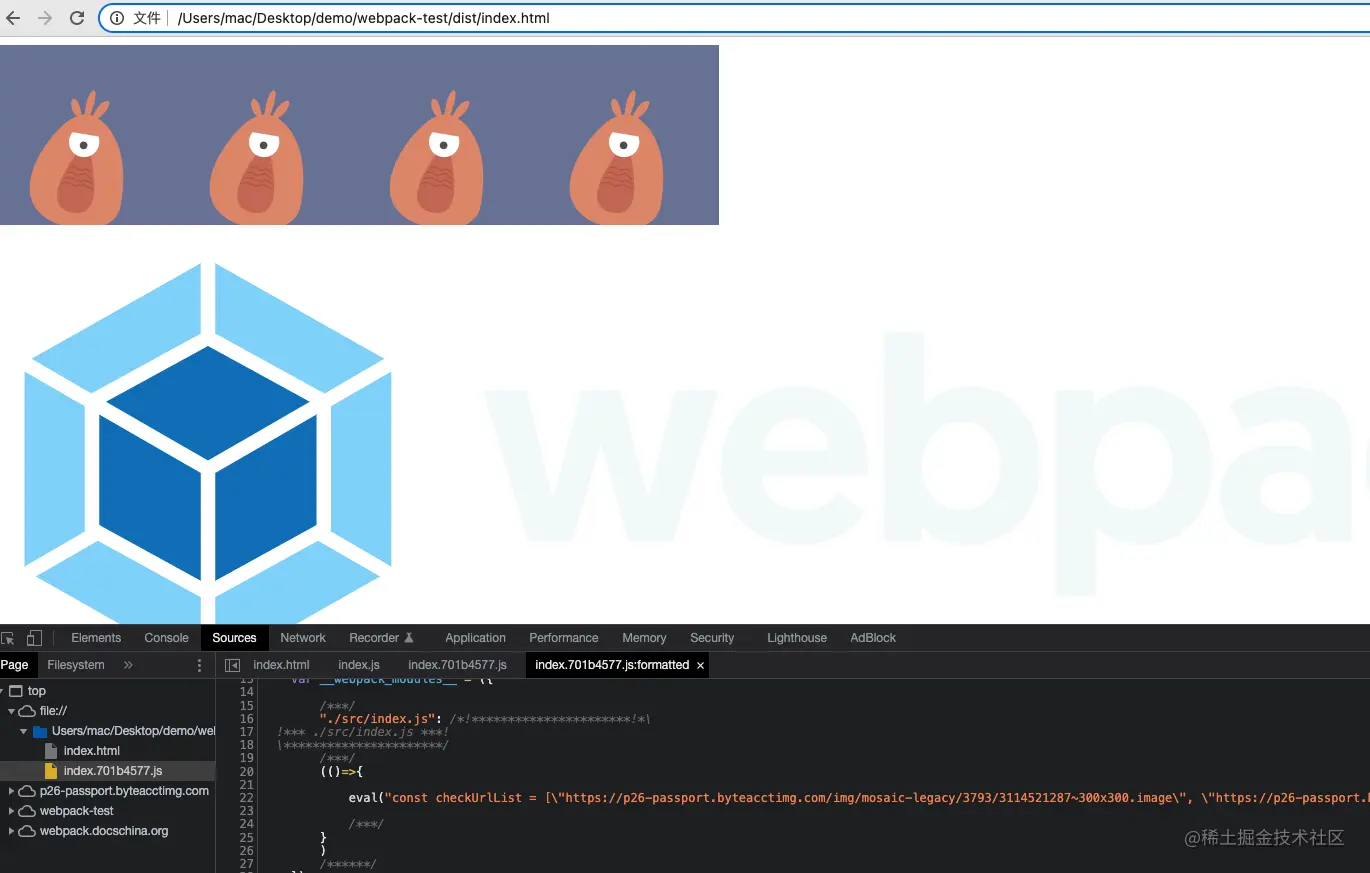The height and width of the screenshot is (873, 1370).
Task: Switch to the index.html editor tab
Action: (282, 665)
